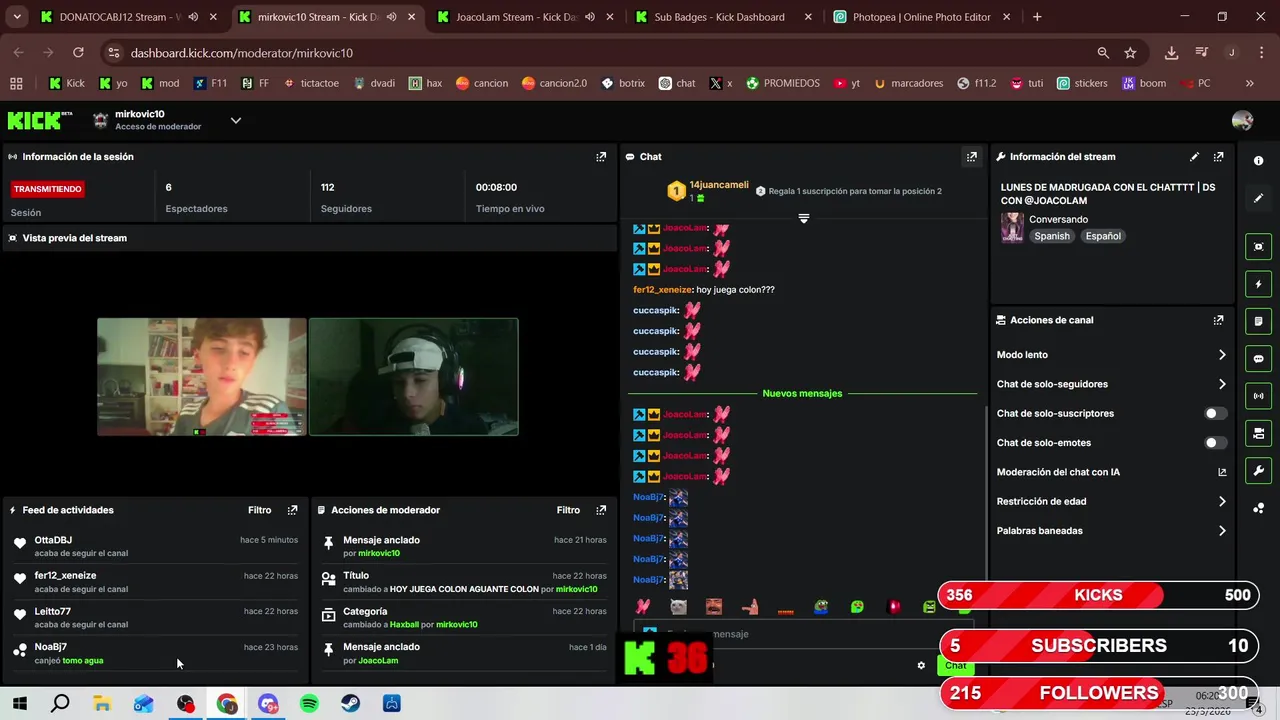Edit stream info with pencil in panel header
This screenshot has height=720, width=1280.
click(x=1194, y=157)
